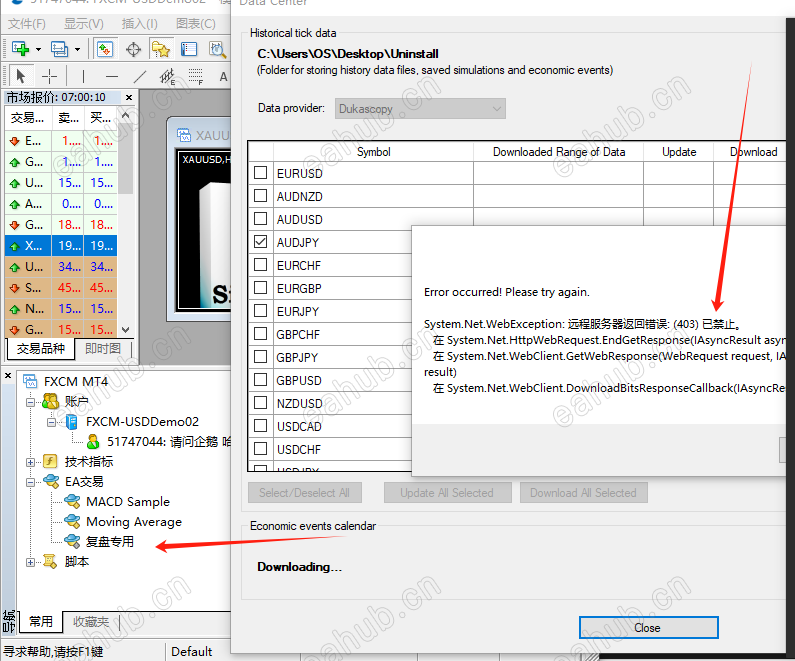Click the 脚本 scripts icon
Viewport: 795px width, 661px height.
[x=50, y=561]
